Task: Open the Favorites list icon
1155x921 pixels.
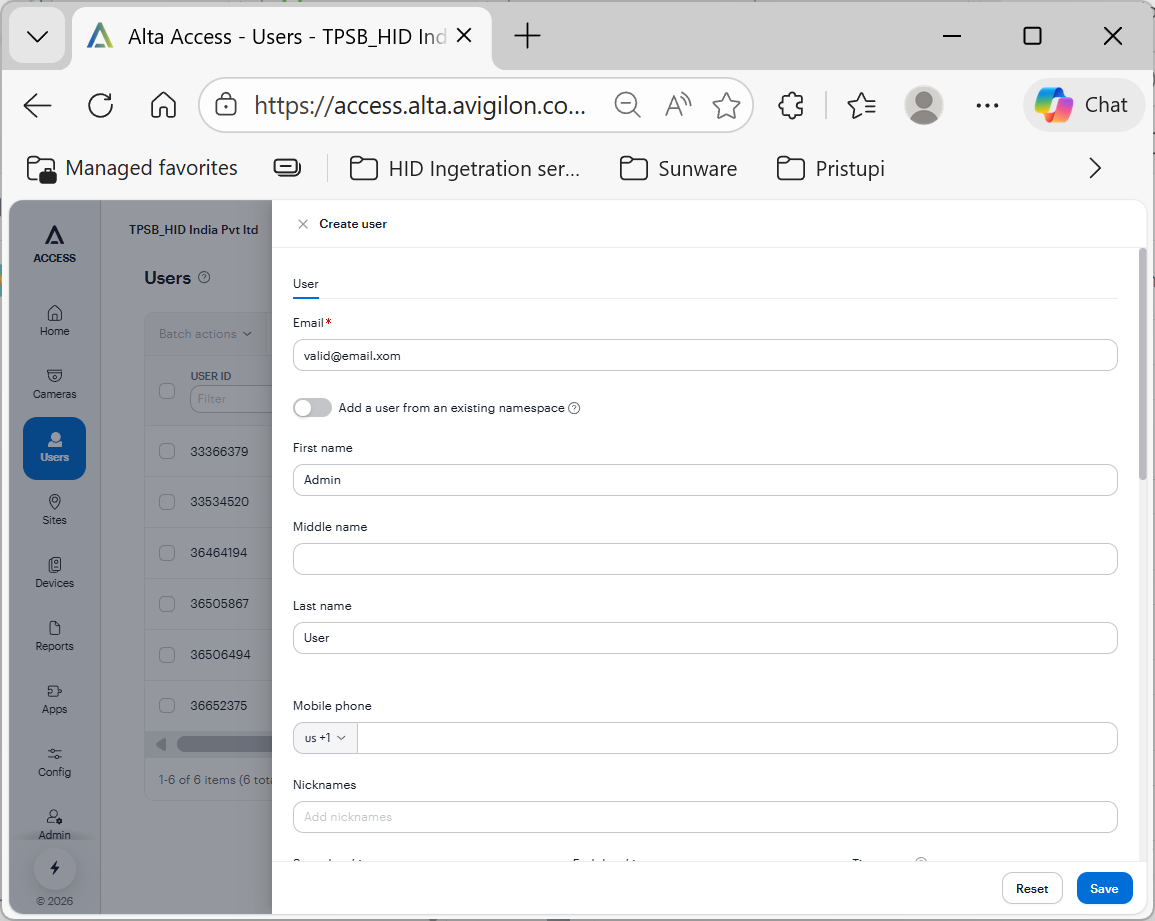Action: point(861,105)
